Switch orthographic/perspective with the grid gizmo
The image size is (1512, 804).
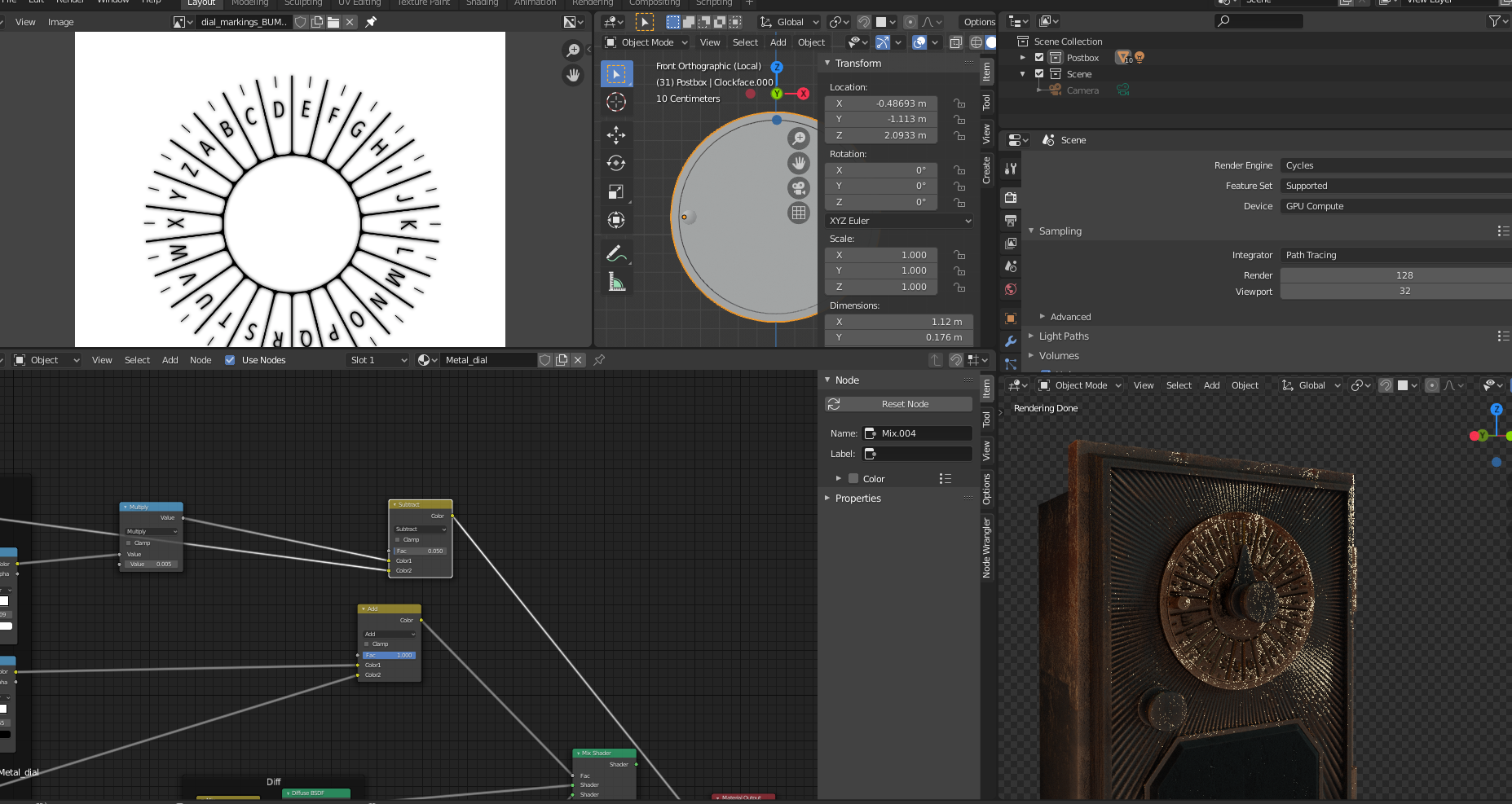(x=799, y=213)
